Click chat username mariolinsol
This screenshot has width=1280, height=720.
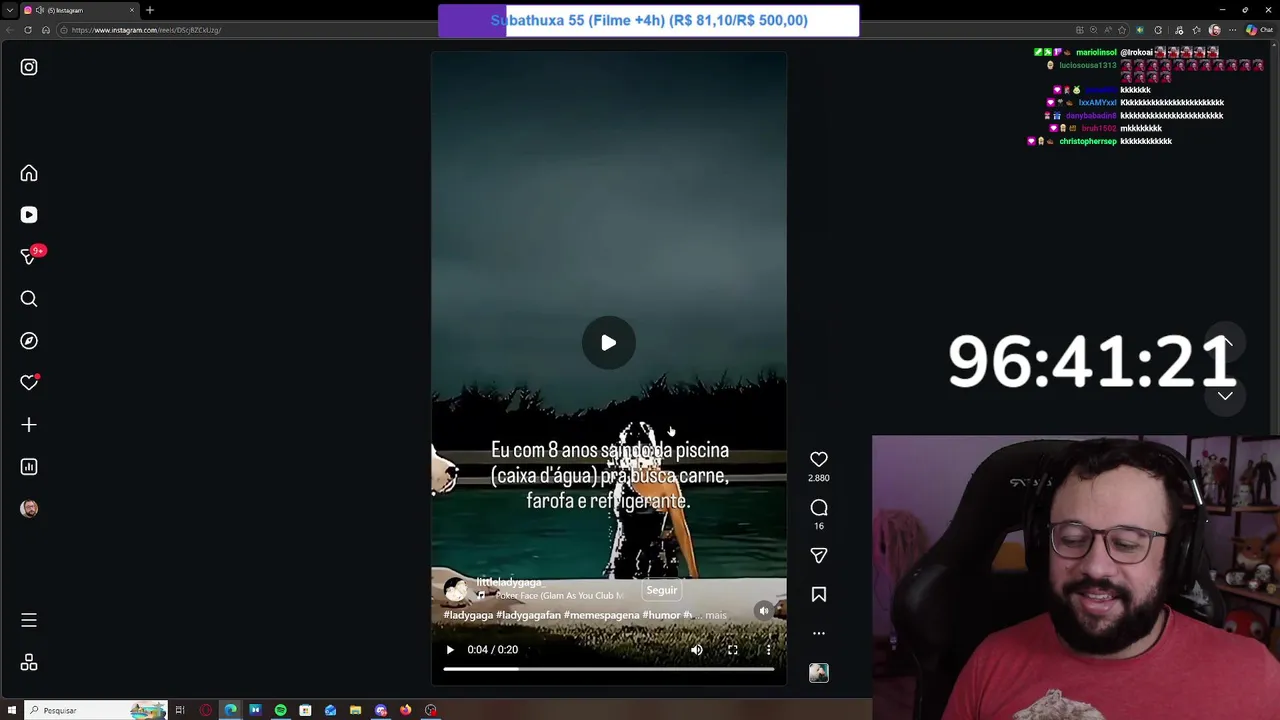coord(1096,52)
